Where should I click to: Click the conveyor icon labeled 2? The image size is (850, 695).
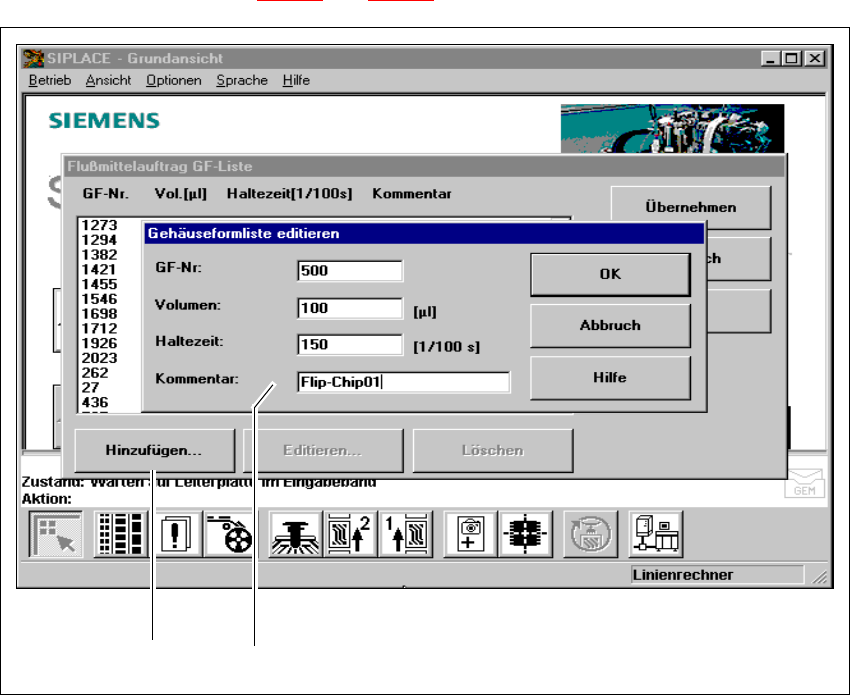[x=350, y=533]
